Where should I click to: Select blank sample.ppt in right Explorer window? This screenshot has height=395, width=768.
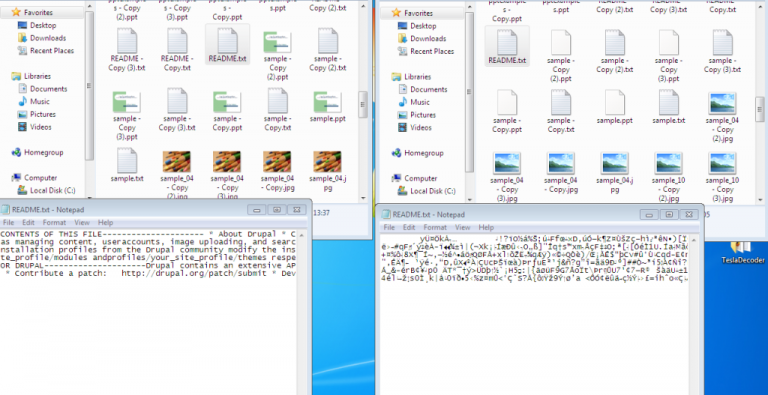tap(615, 107)
